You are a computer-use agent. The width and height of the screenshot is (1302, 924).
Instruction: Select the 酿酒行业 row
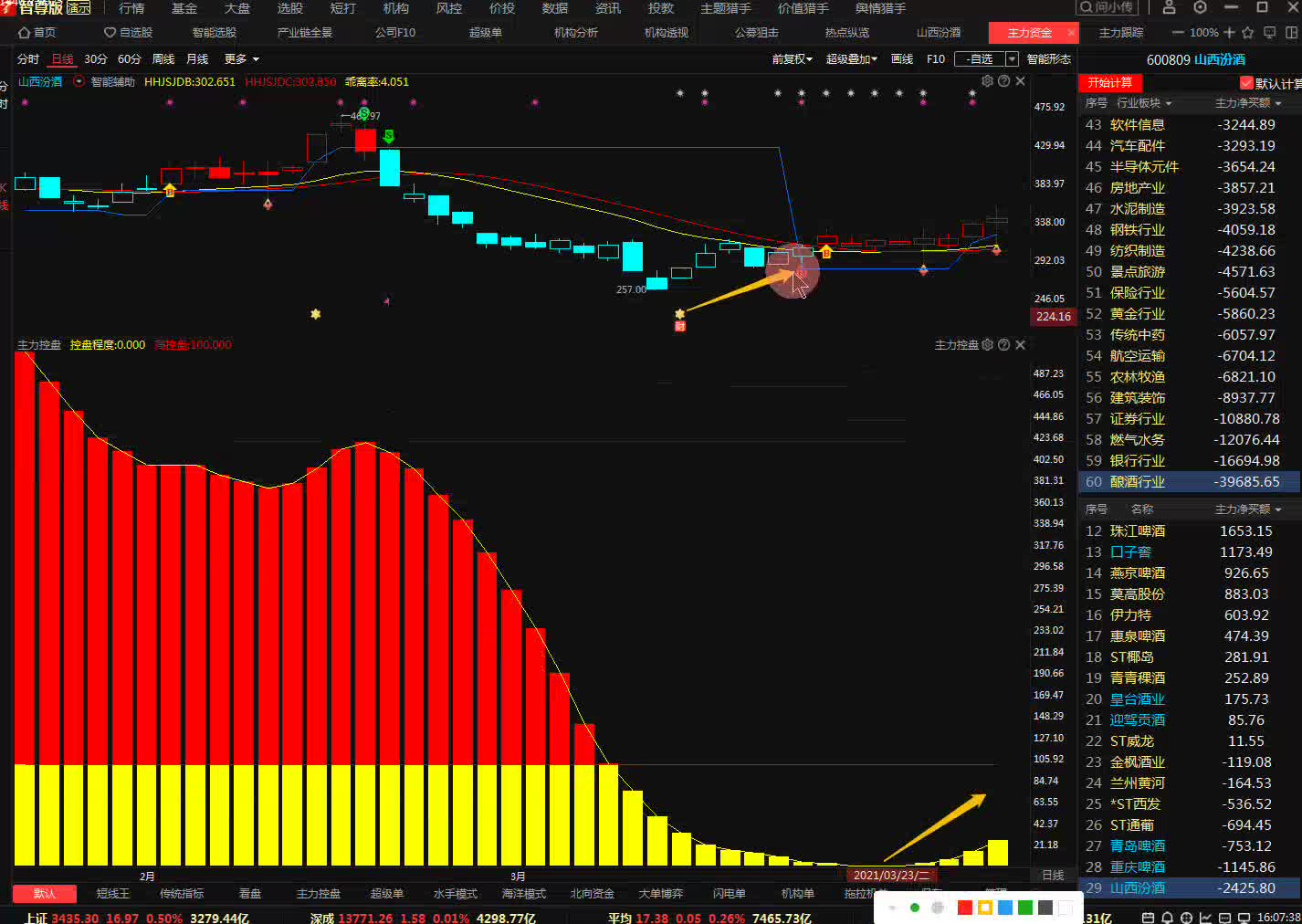(1191, 482)
